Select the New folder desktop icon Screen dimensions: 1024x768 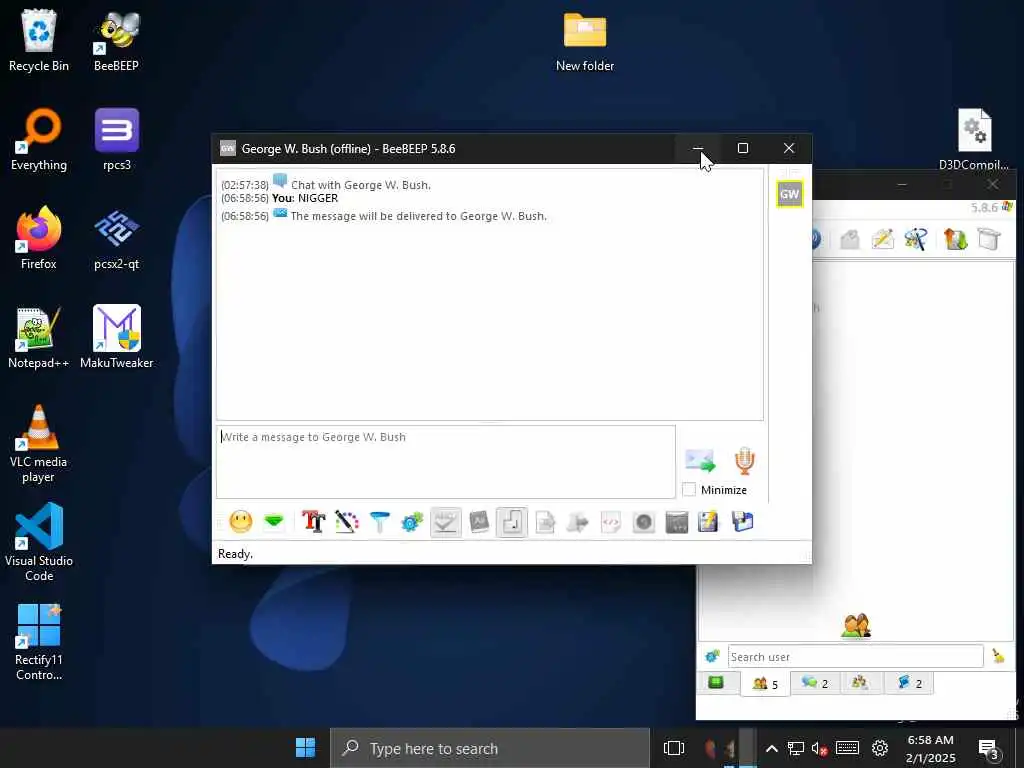584,40
